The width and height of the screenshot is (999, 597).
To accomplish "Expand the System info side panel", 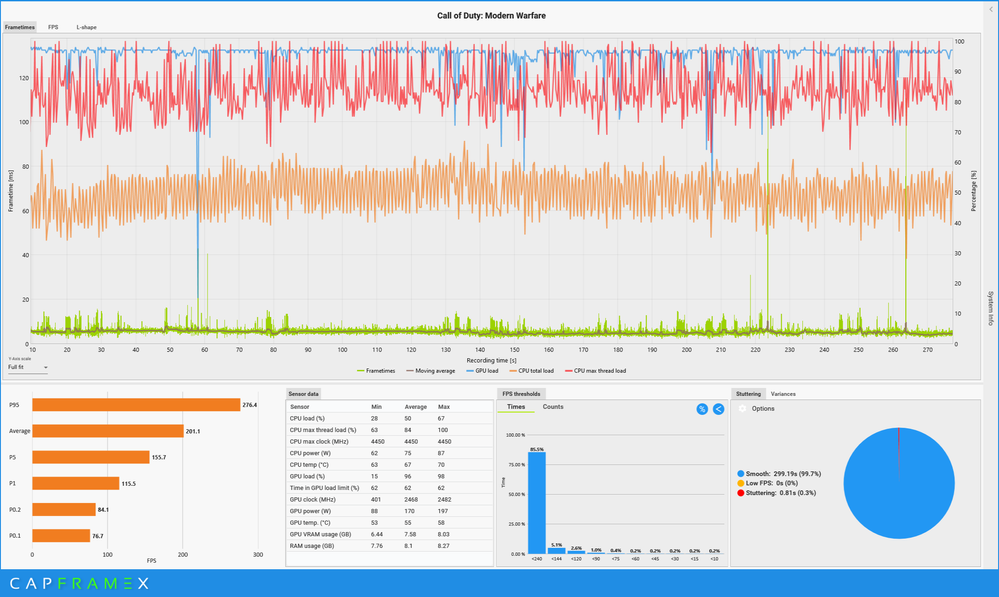I will pos(991,308).
